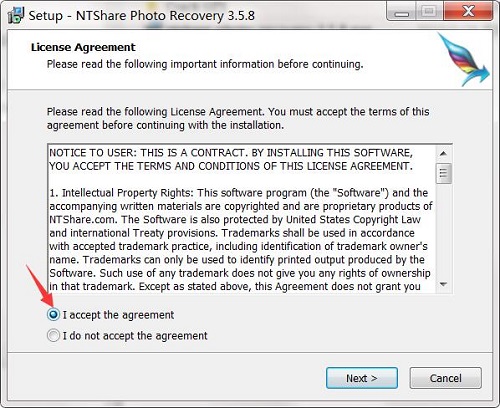The image size is (500, 408).
Task: Click the 'I accept the agreement' label text
Action: pyautogui.click(x=118, y=315)
